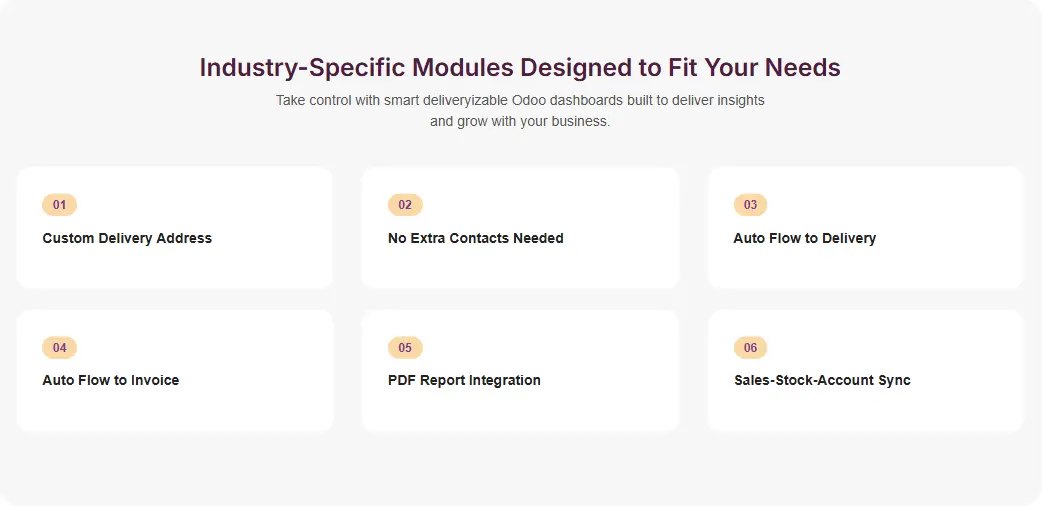Open the Custom Delivery Address title
This screenshot has height=506, width=1045.
(x=127, y=238)
